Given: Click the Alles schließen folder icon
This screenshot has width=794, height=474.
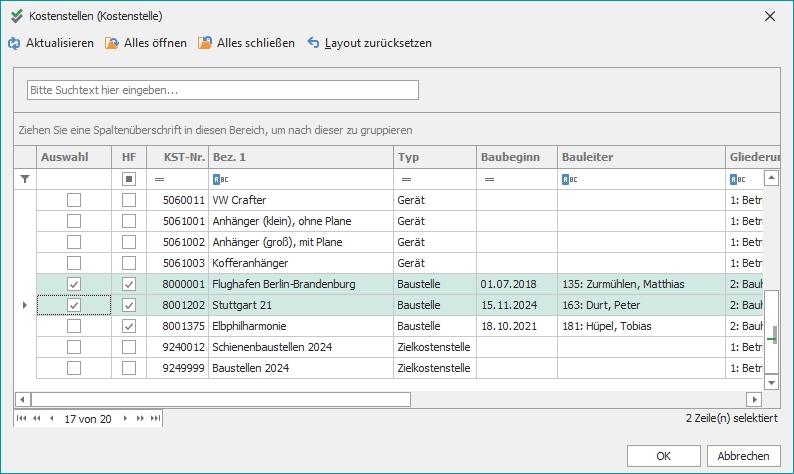Looking at the screenshot, I should (x=204, y=44).
